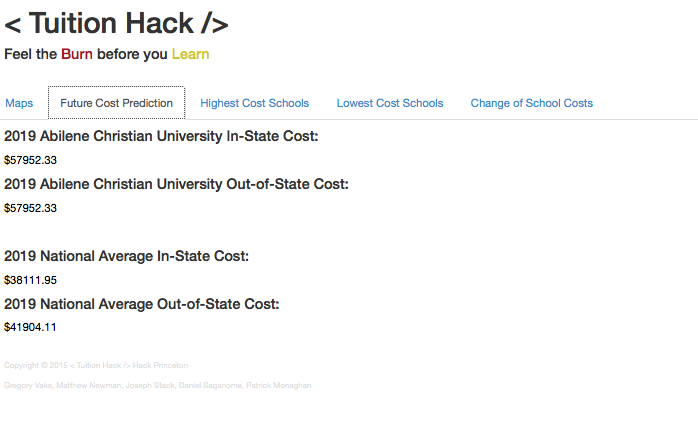This screenshot has height=429, width=698.
Task: Click the Abilene Christian In-State Cost heading
Action: click(x=161, y=136)
